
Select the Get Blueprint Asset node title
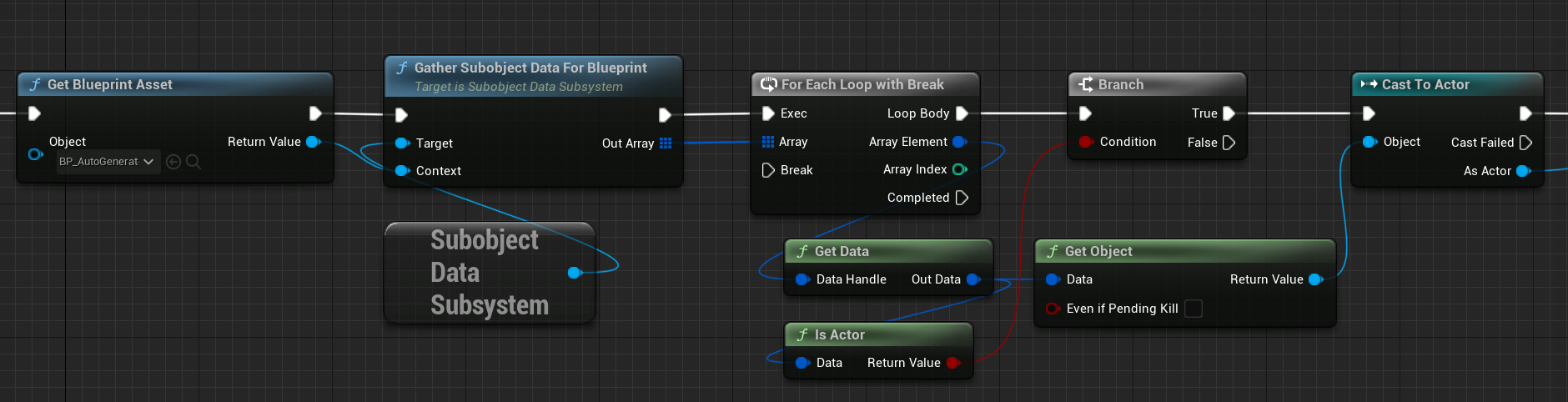click(x=109, y=84)
